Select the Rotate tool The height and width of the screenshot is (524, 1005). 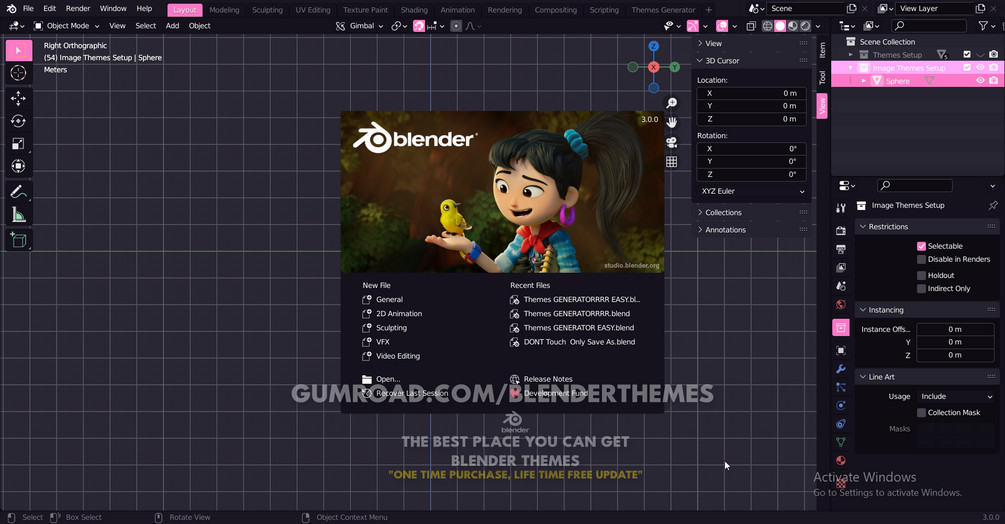(x=18, y=121)
